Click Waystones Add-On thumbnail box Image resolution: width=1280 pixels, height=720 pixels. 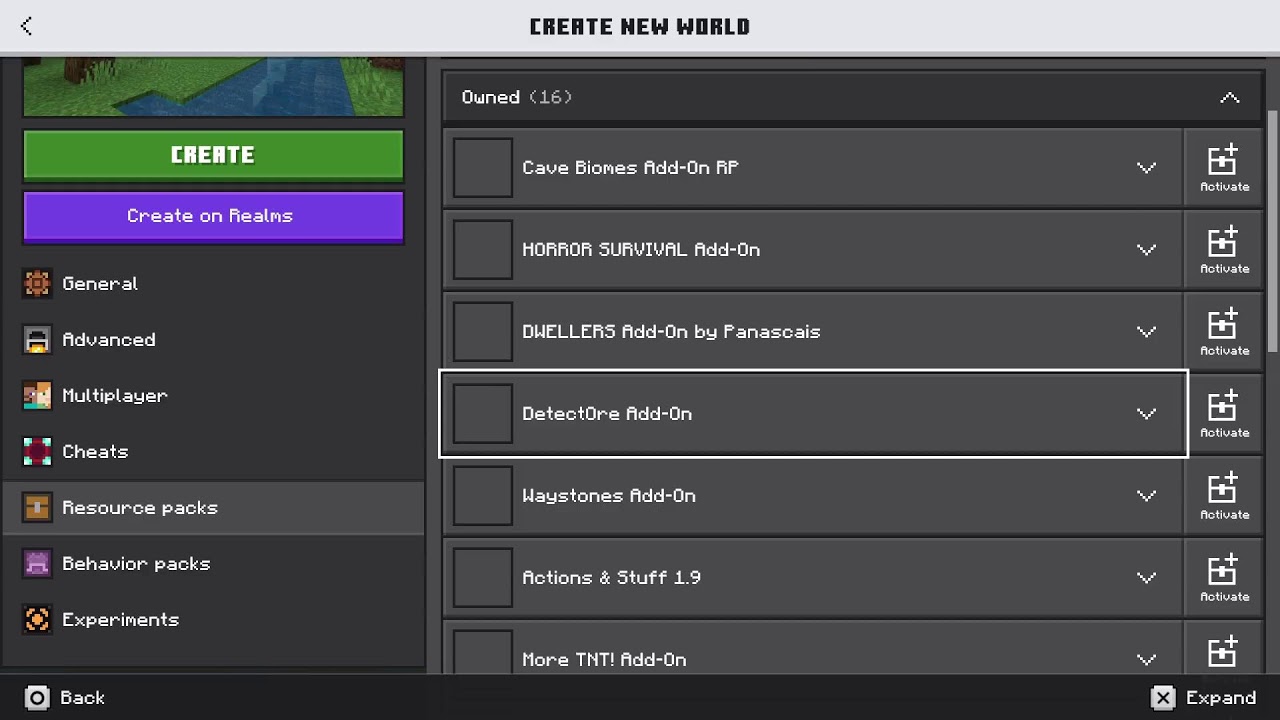(483, 496)
